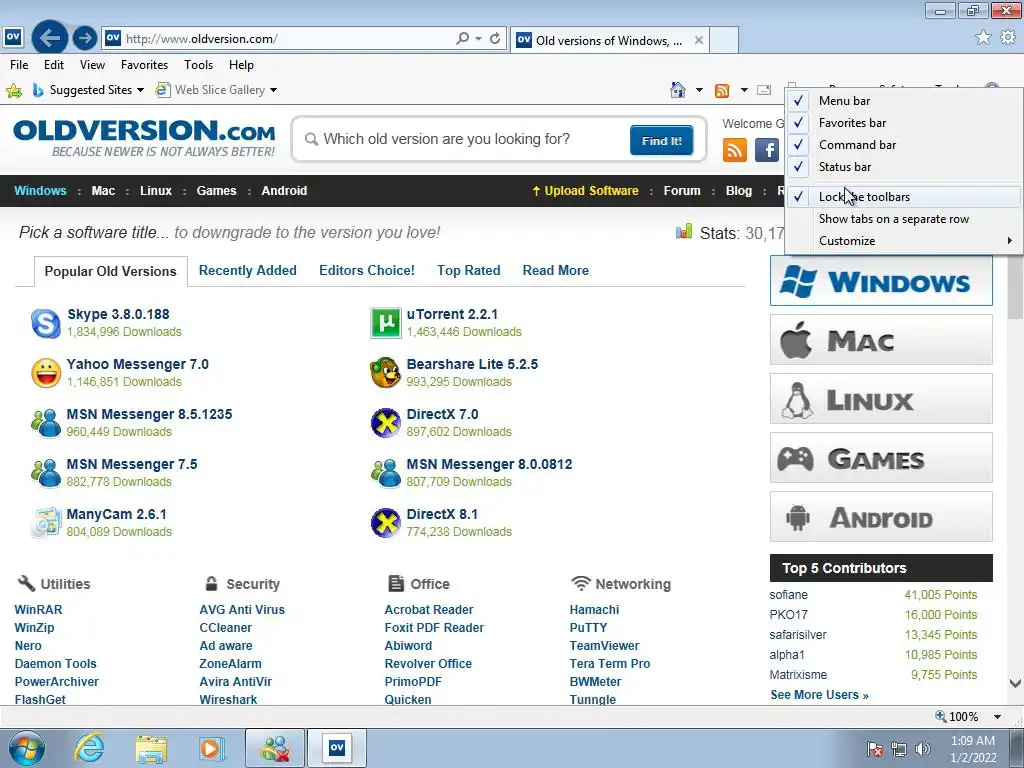
Task: Click the Skype icon
Action: [x=46, y=323]
